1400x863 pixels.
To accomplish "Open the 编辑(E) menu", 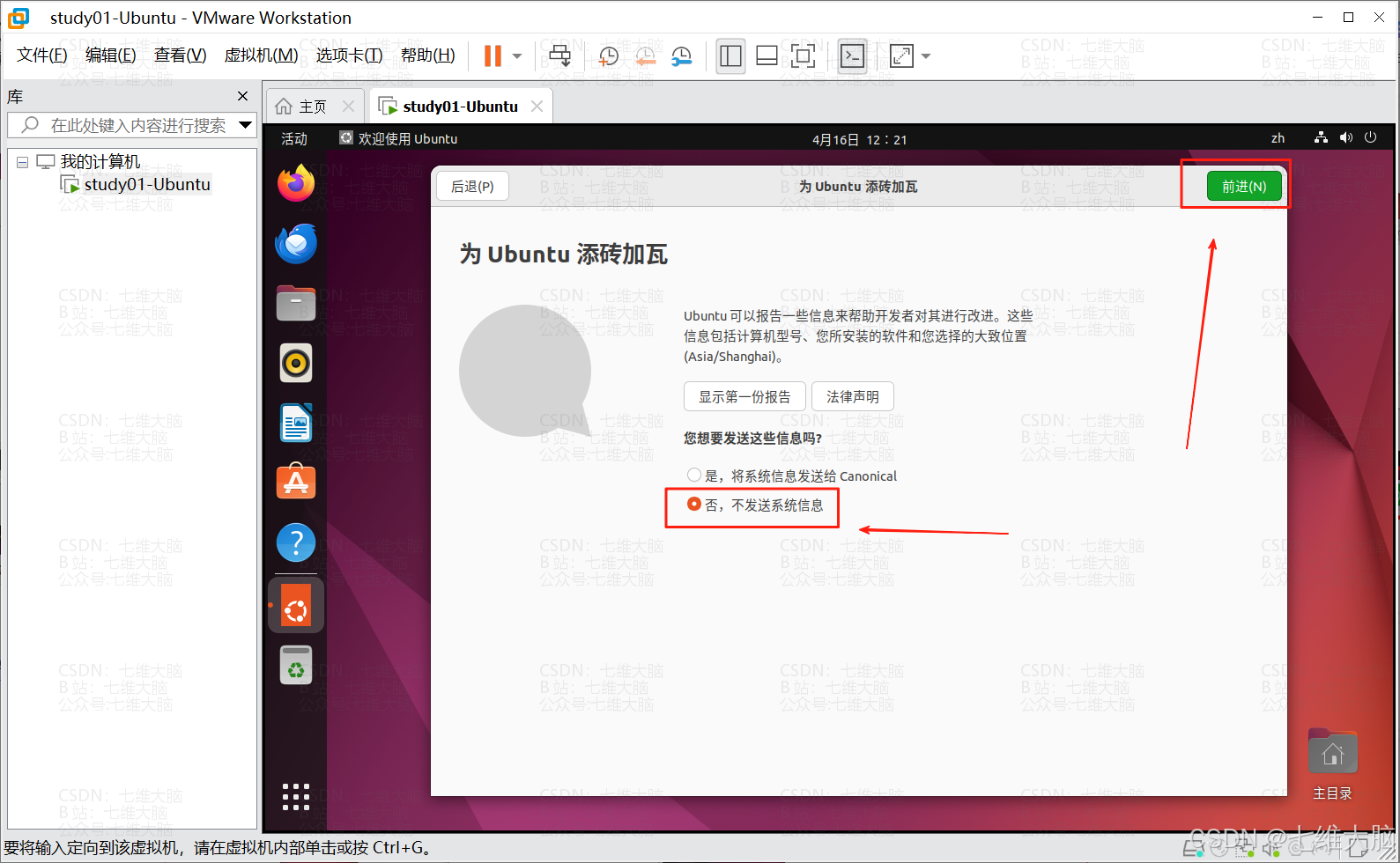I will tap(110, 55).
